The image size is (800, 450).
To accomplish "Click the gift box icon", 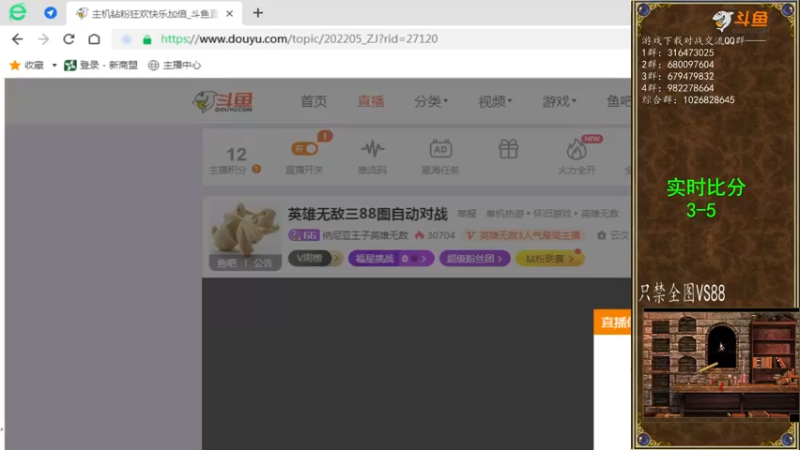I will [508, 149].
